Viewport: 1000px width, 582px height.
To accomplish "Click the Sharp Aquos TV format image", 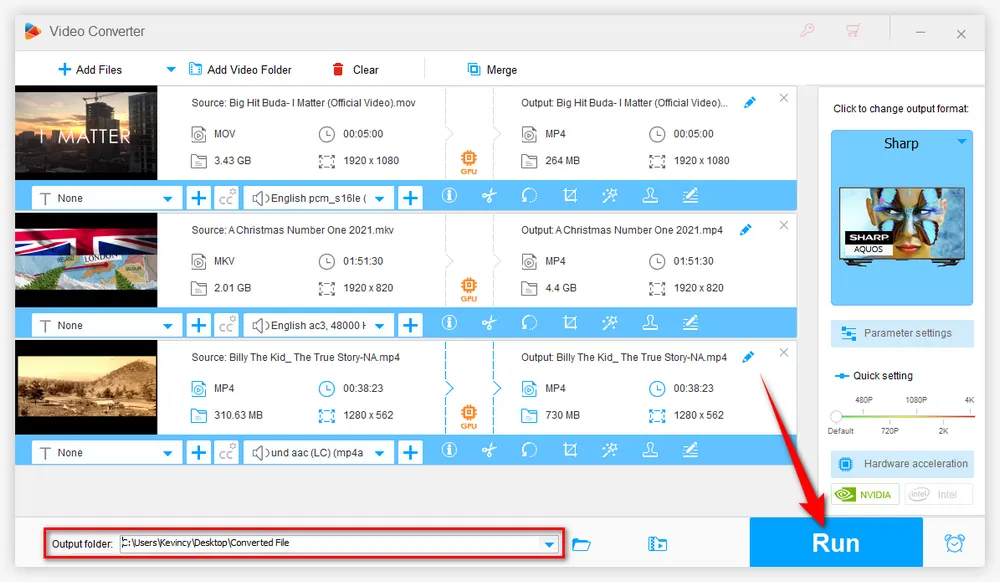I will [x=902, y=226].
